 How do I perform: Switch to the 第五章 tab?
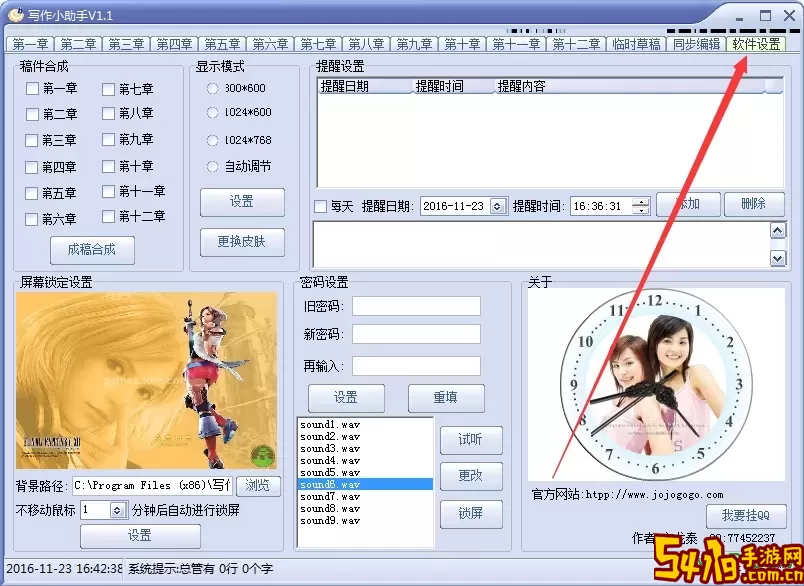[222, 44]
